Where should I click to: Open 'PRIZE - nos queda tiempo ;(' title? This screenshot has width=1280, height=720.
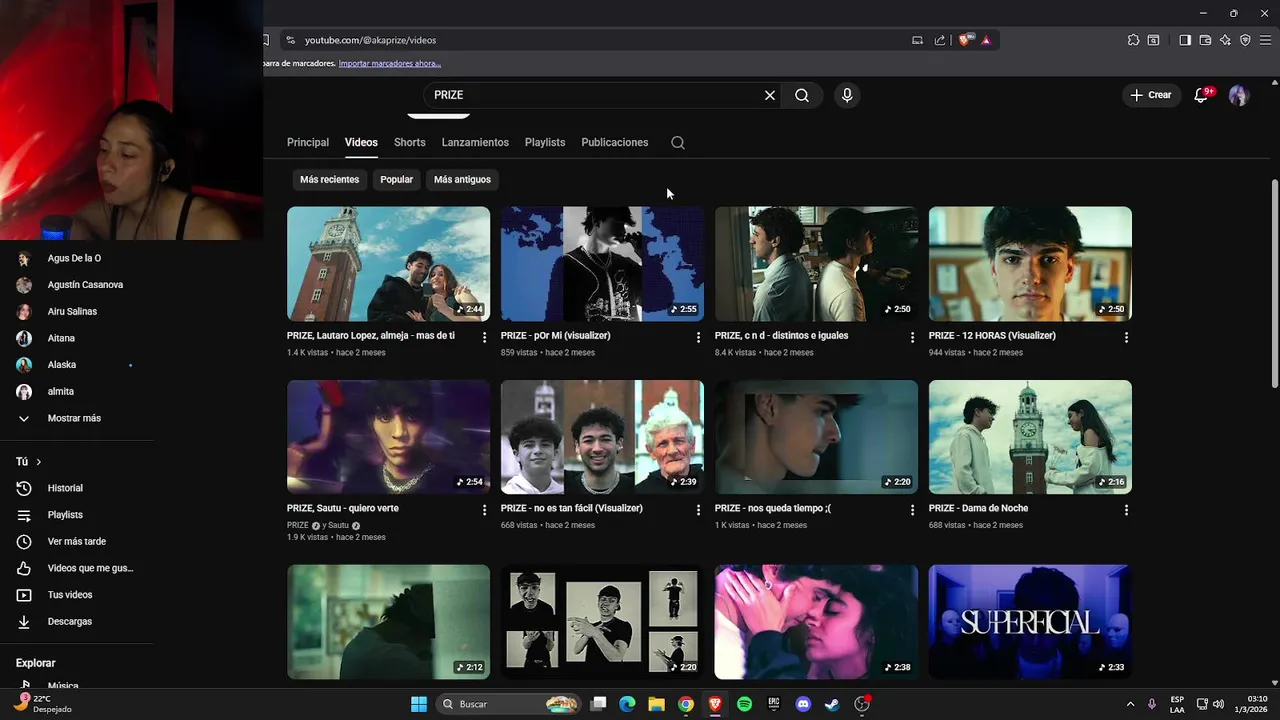click(773, 508)
